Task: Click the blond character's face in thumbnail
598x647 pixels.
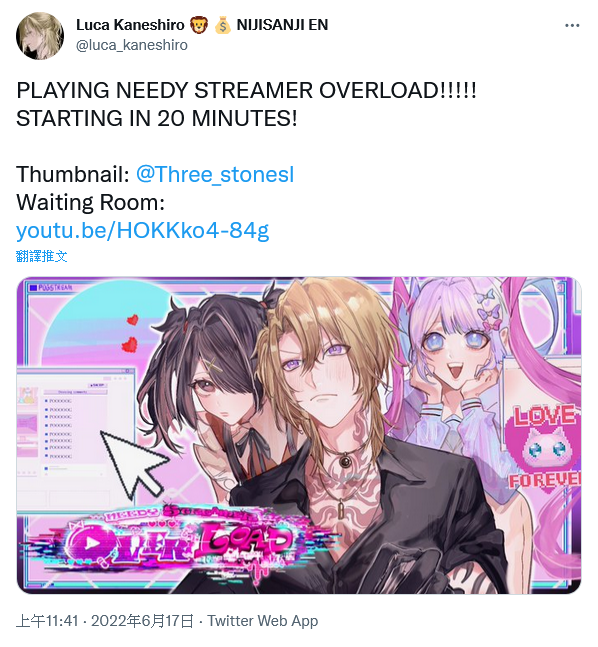Action: pyautogui.click(x=323, y=375)
